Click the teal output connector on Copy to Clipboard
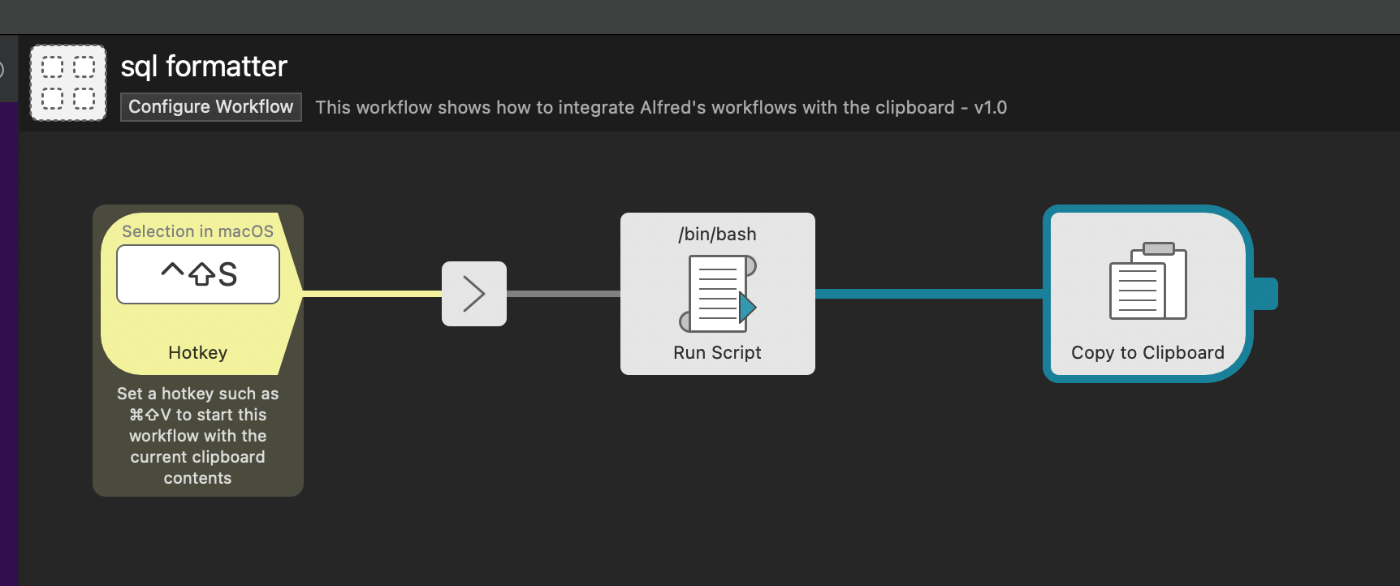Screen dimensions: 1400x586 tap(1266, 293)
